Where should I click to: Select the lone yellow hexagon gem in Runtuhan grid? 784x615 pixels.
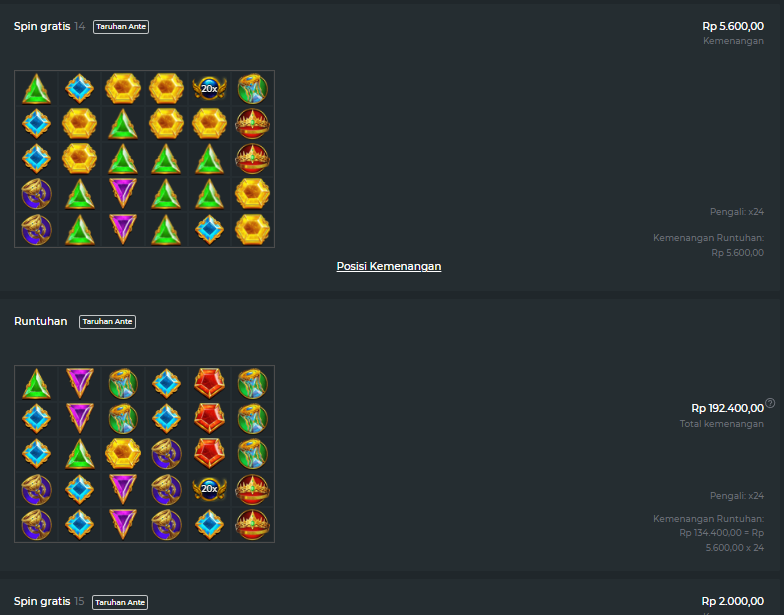tap(123, 454)
